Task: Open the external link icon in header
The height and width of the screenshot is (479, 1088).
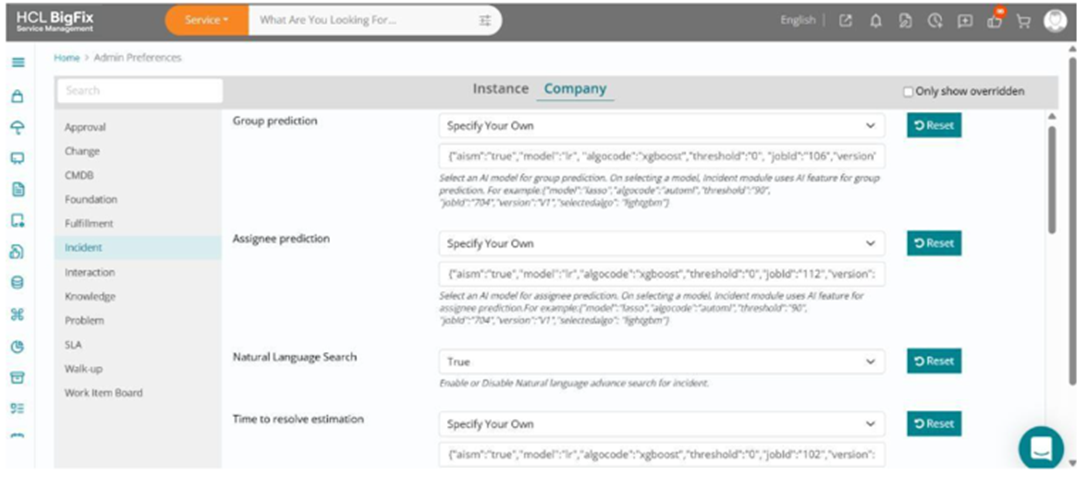Action: pos(845,21)
